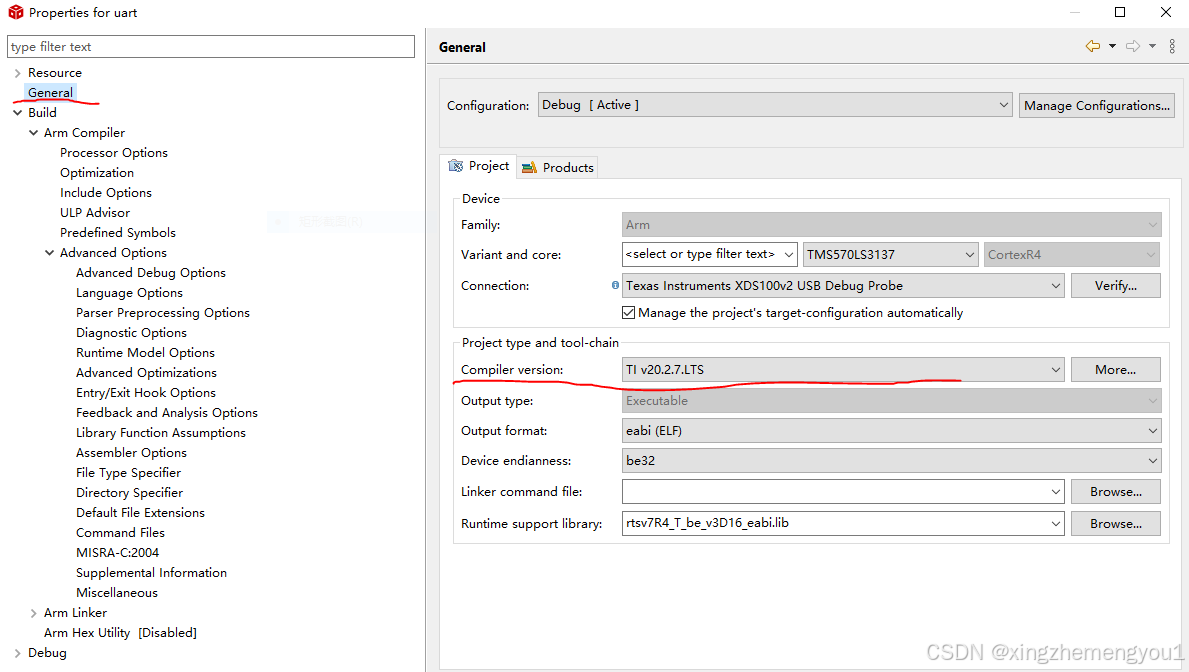Click the connection info icon
Viewport: 1189px width, 672px height.
(615, 285)
